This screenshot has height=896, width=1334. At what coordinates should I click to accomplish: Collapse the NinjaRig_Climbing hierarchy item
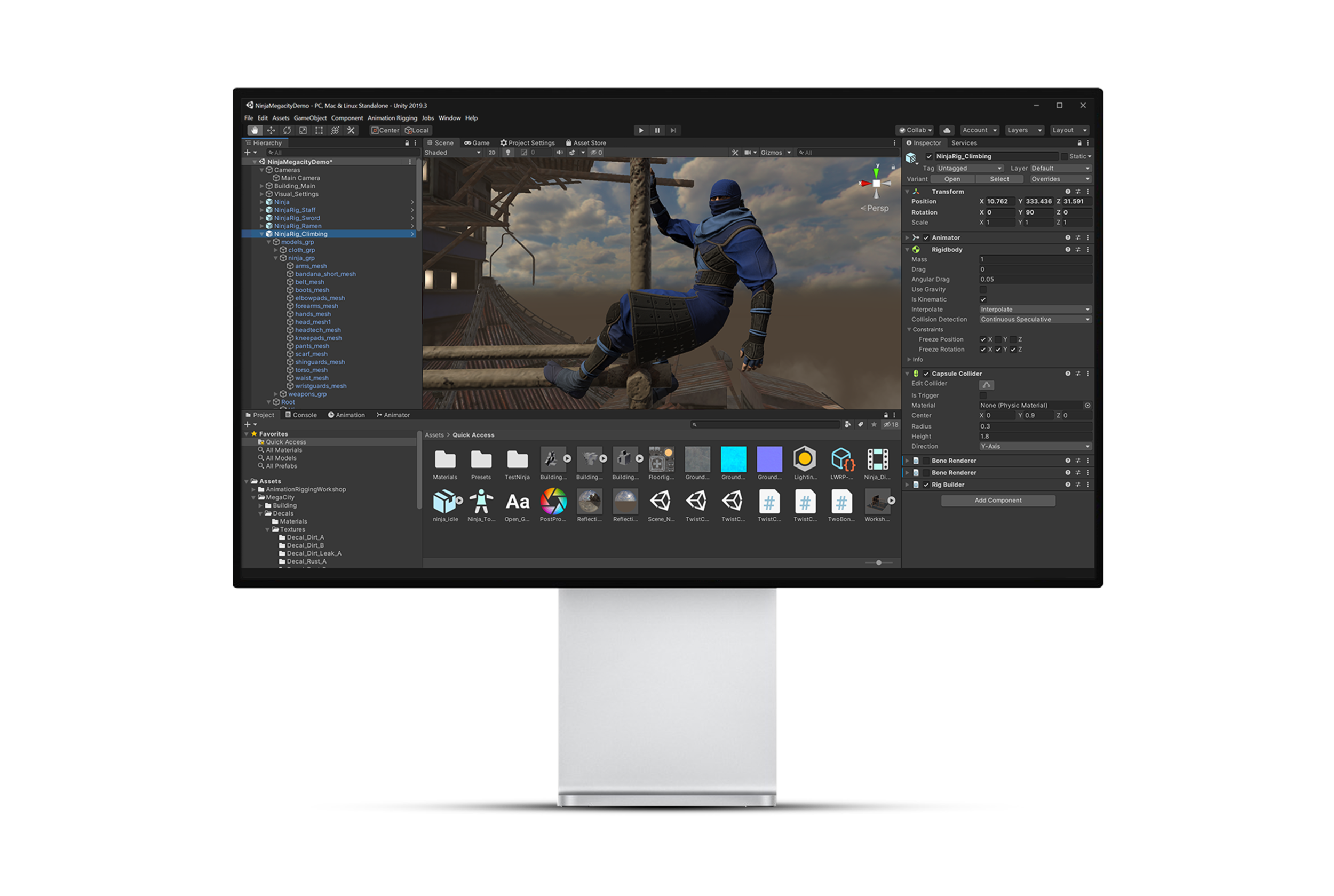pos(262,234)
